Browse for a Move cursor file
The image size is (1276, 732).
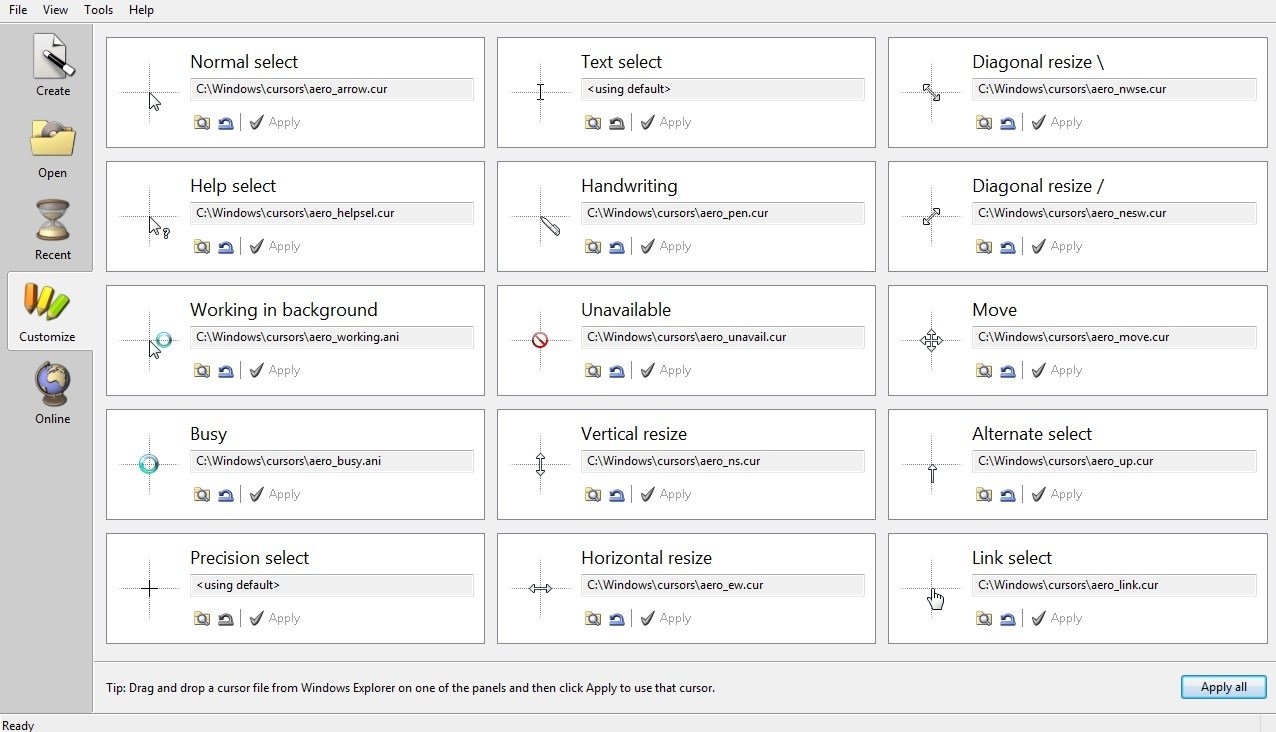pos(984,370)
